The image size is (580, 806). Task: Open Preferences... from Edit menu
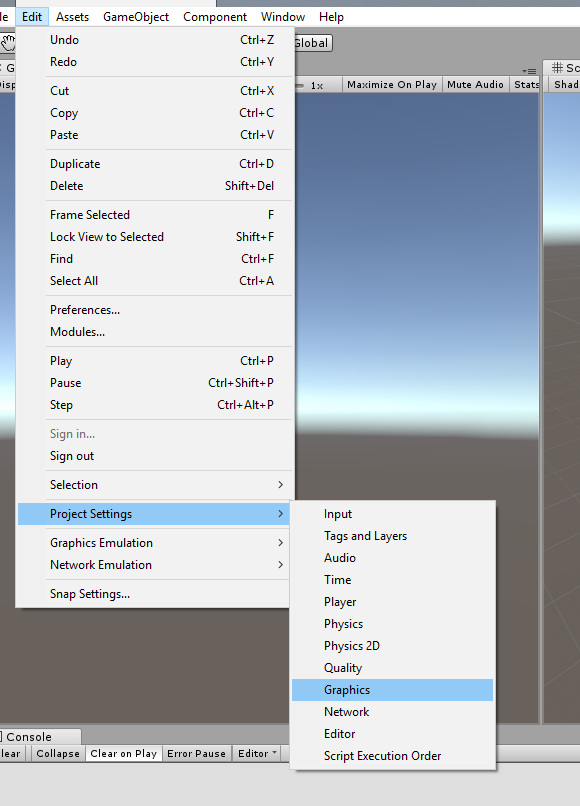pos(155,310)
